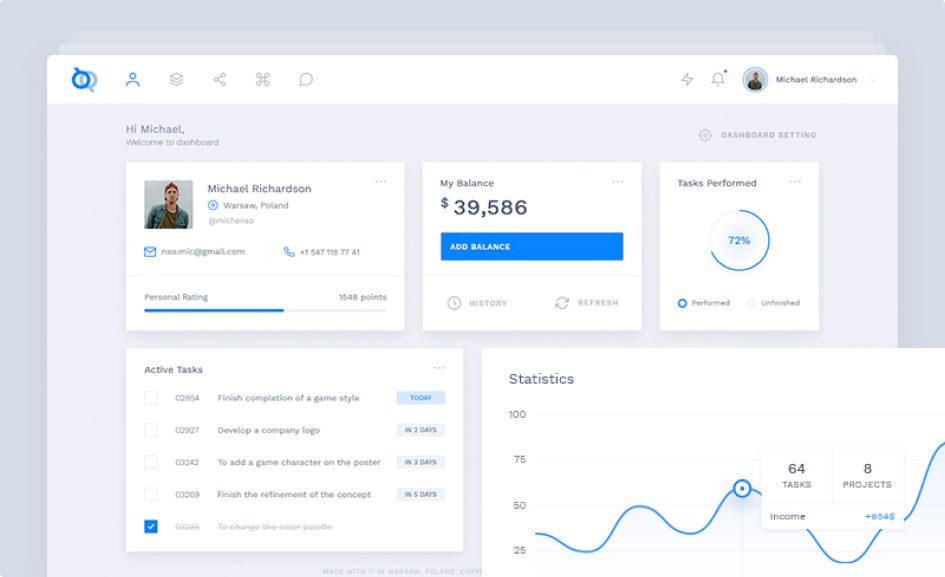
Task: Open notifications via the bell icon
Action: point(717,80)
